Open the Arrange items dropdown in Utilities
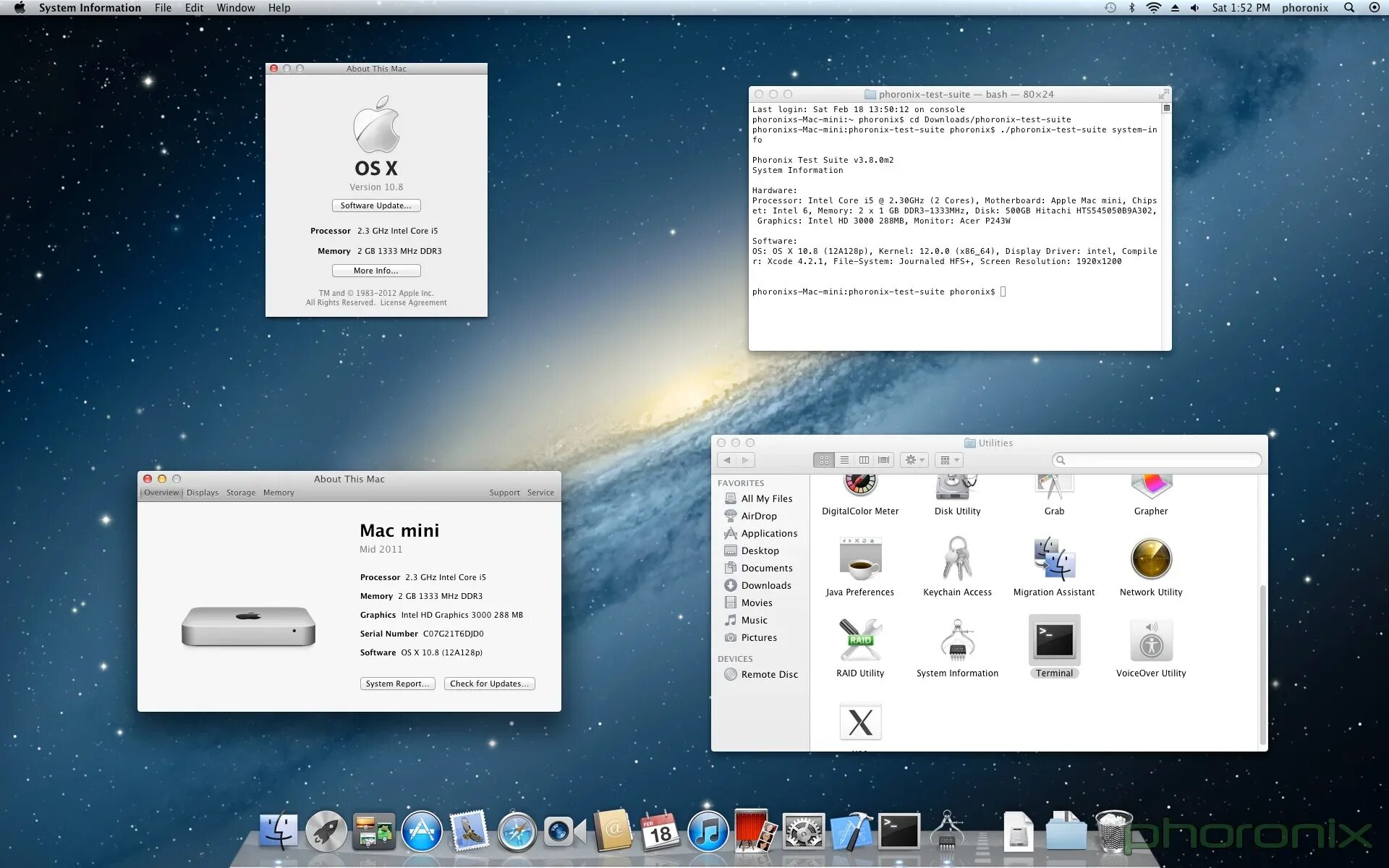 click(x=949, y=460)
